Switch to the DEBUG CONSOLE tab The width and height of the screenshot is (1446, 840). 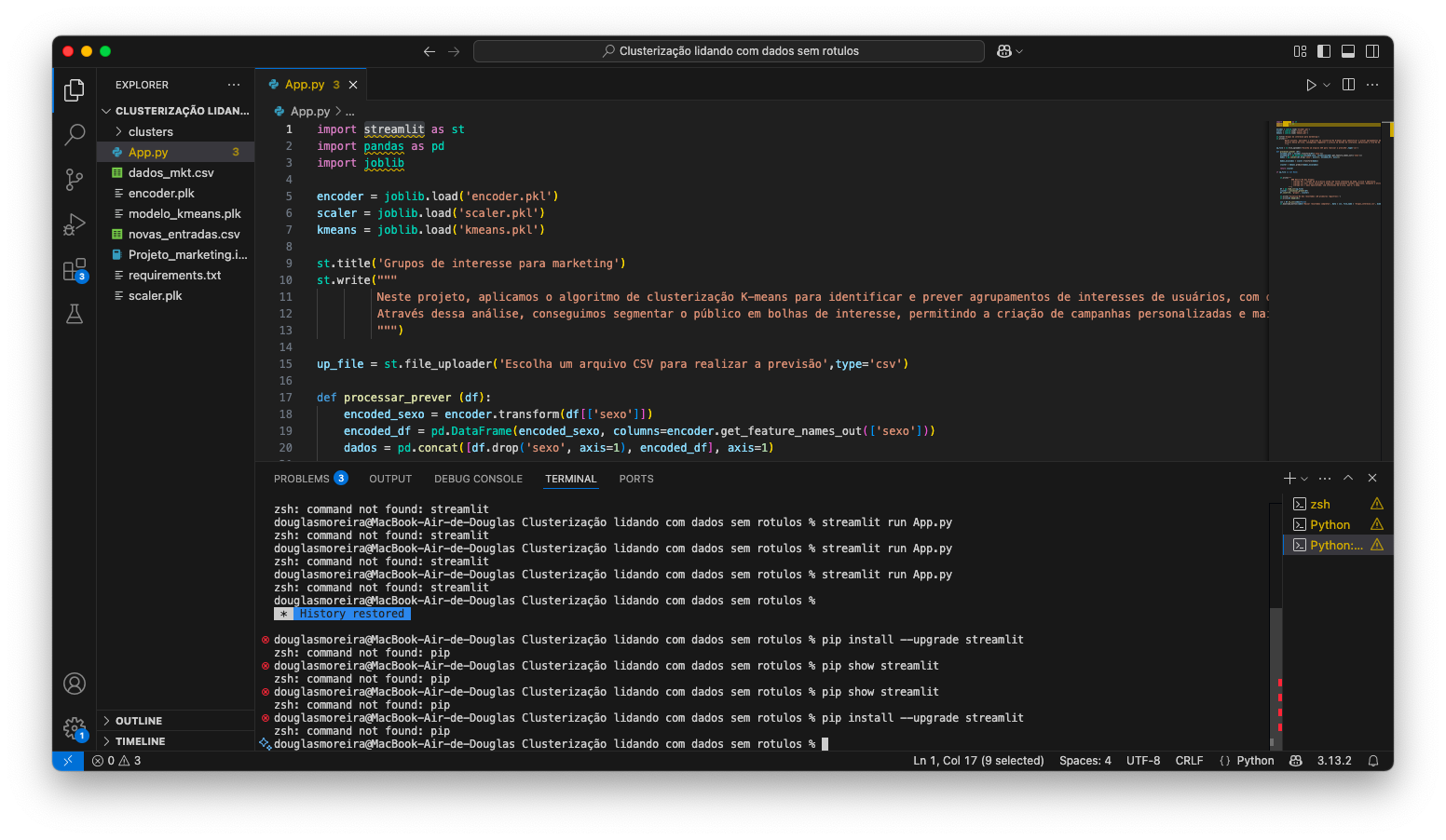[478, 479]
